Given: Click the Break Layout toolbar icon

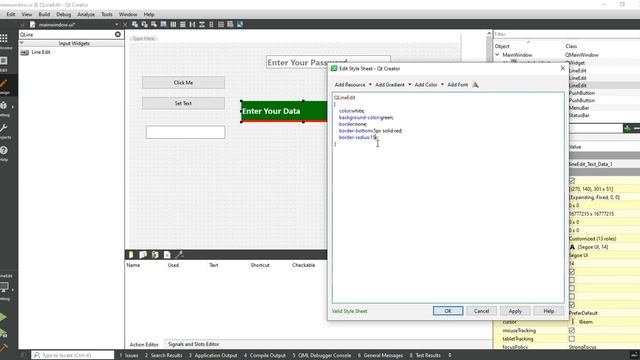Looking at the screenshot, I should [x=230, y=24].
